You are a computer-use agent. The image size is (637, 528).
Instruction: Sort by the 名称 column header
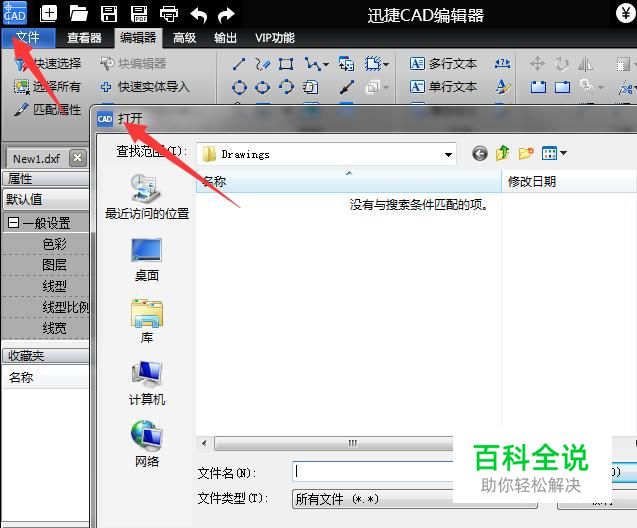[x=349, y=181]
